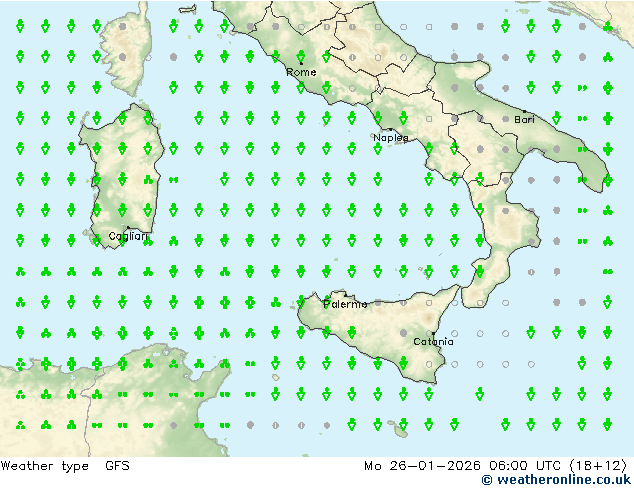Click the Palermo city label

pyautogui.click(x=345, y=304)
